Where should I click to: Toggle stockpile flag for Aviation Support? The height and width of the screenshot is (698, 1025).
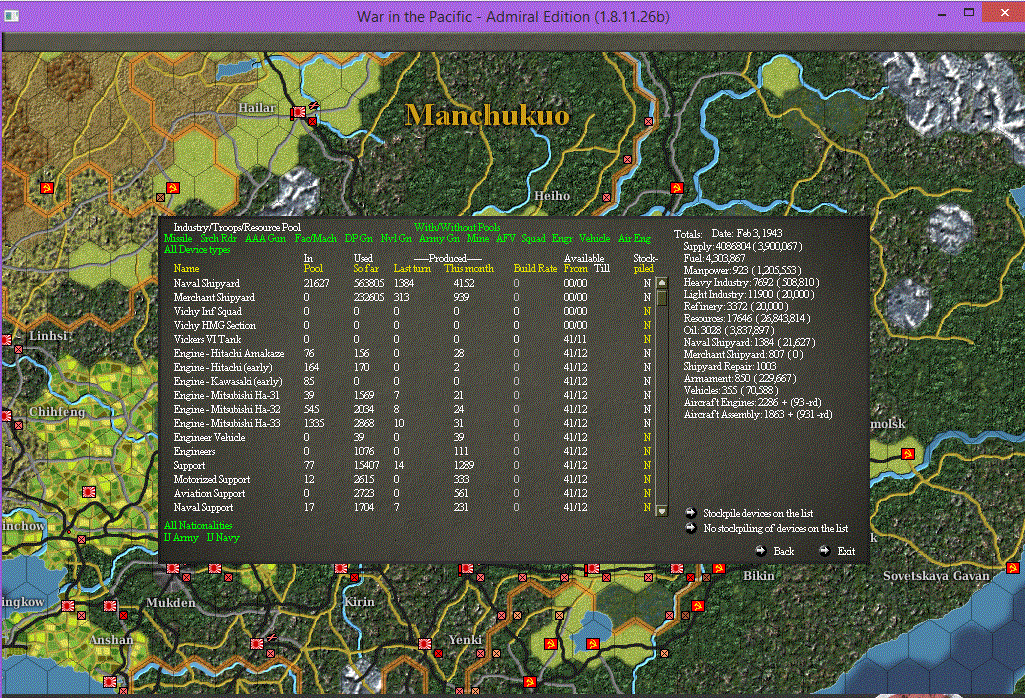[647, 494]
